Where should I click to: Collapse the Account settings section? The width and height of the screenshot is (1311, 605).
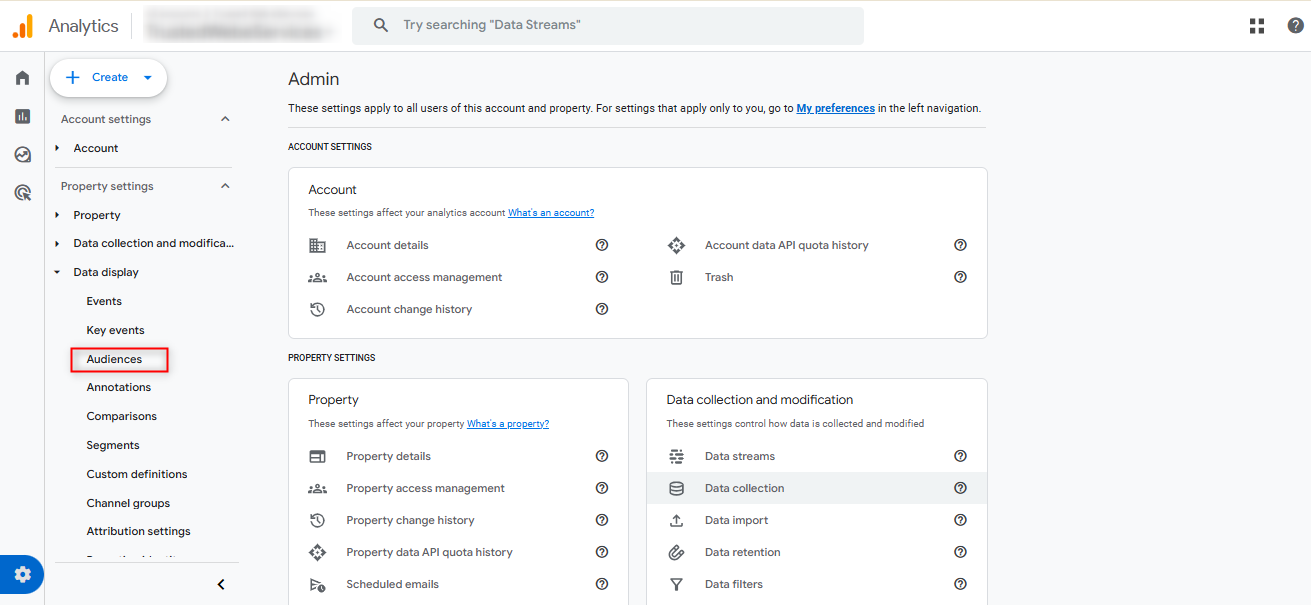(x=225, y=119)
